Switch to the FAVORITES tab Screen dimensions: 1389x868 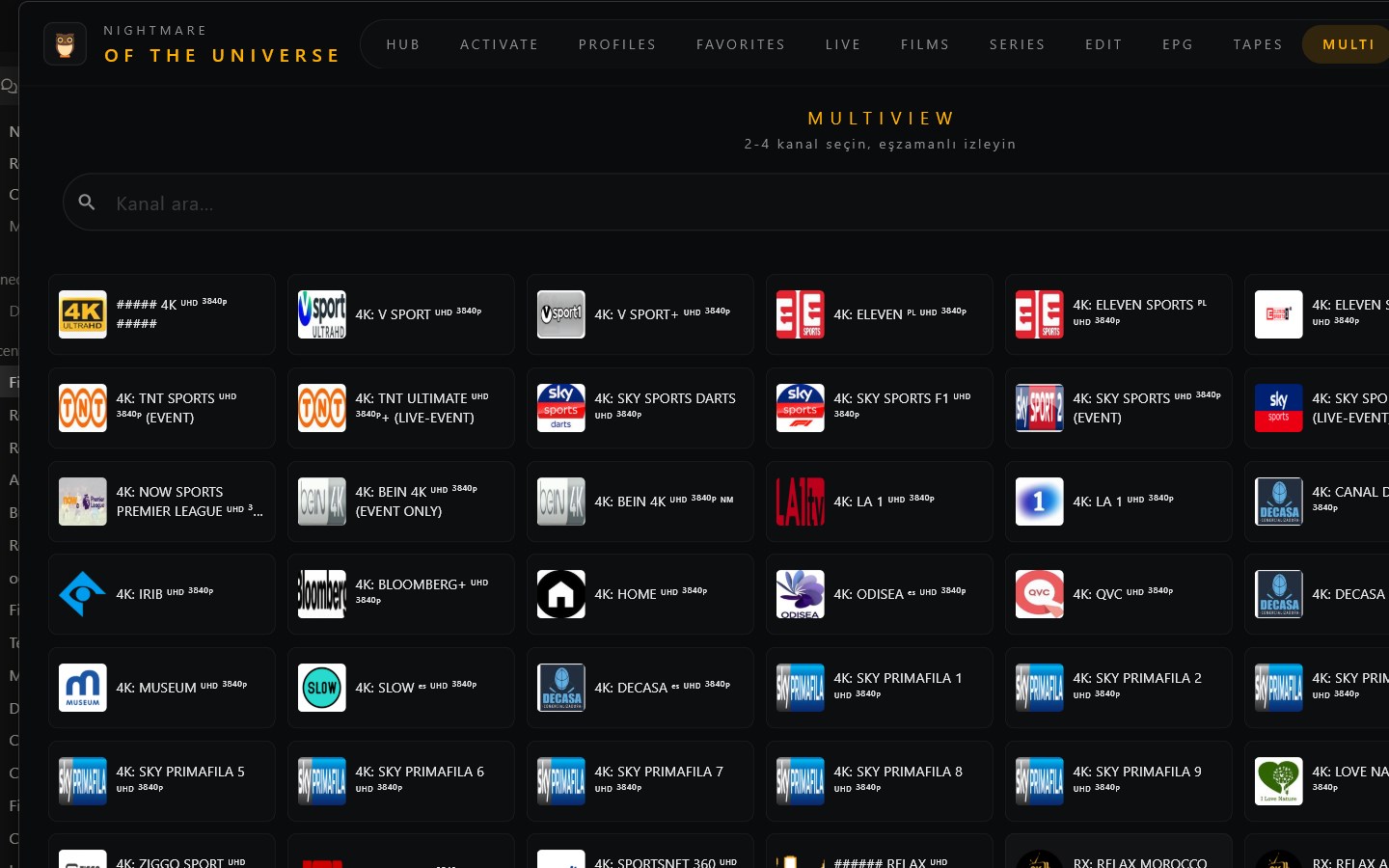tap(741, 44)
